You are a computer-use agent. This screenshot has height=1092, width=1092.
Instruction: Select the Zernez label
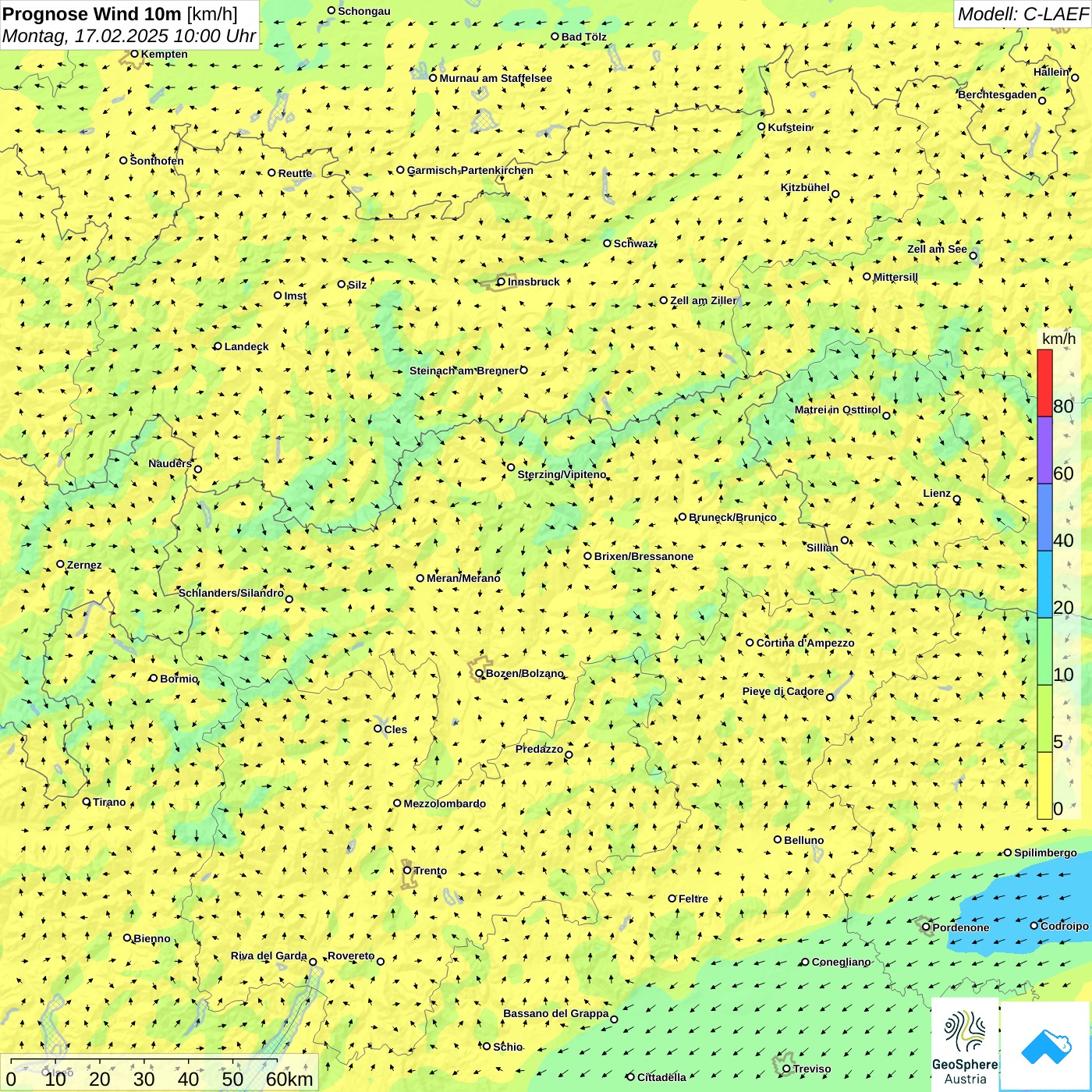[x=84, y=565]
